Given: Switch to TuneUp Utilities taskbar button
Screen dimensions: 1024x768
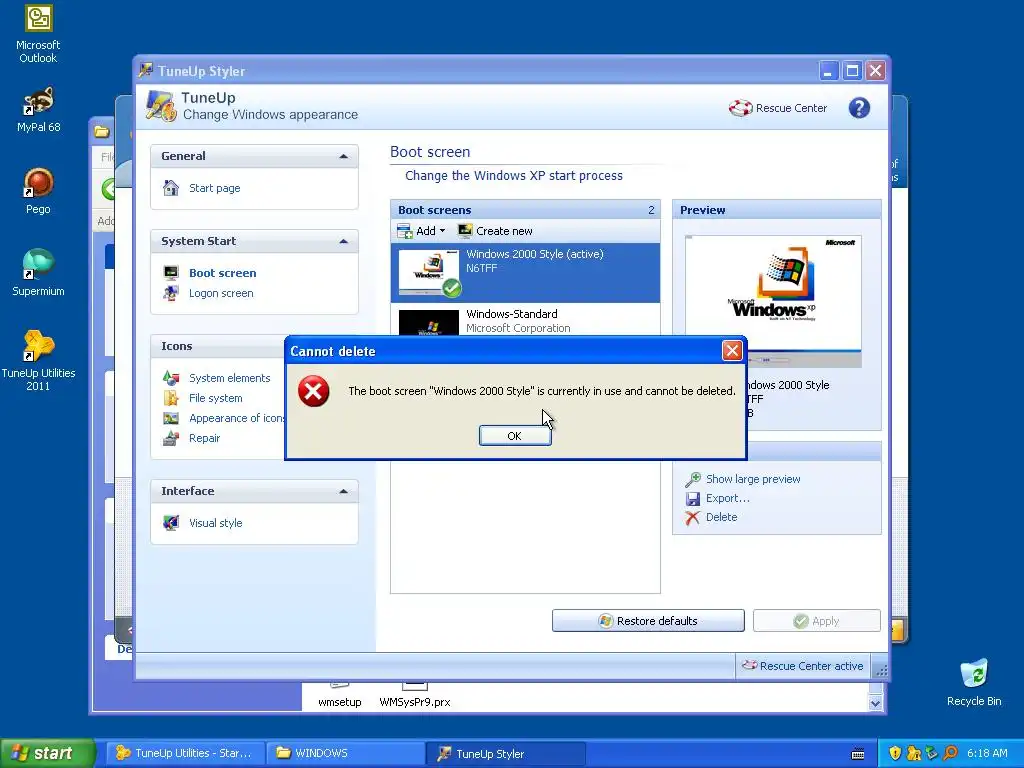Looking at the screenshot, I should click(x=185, y=753).
